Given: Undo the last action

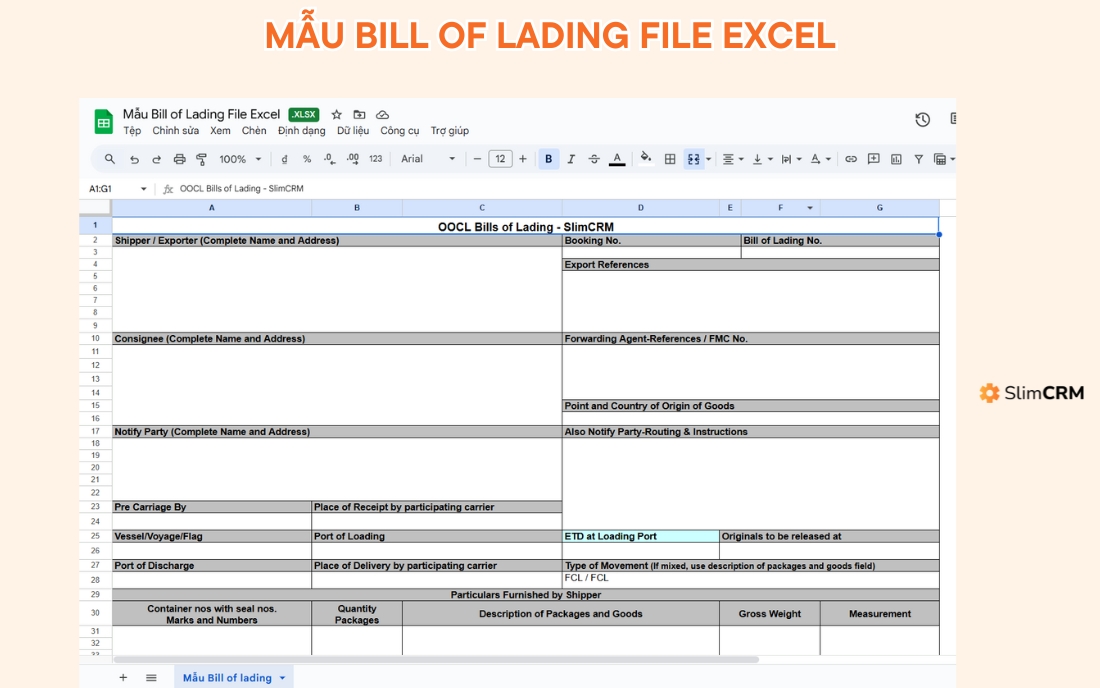Looking at the screenshot, I should pyautogui.click(x=133, y=158).
